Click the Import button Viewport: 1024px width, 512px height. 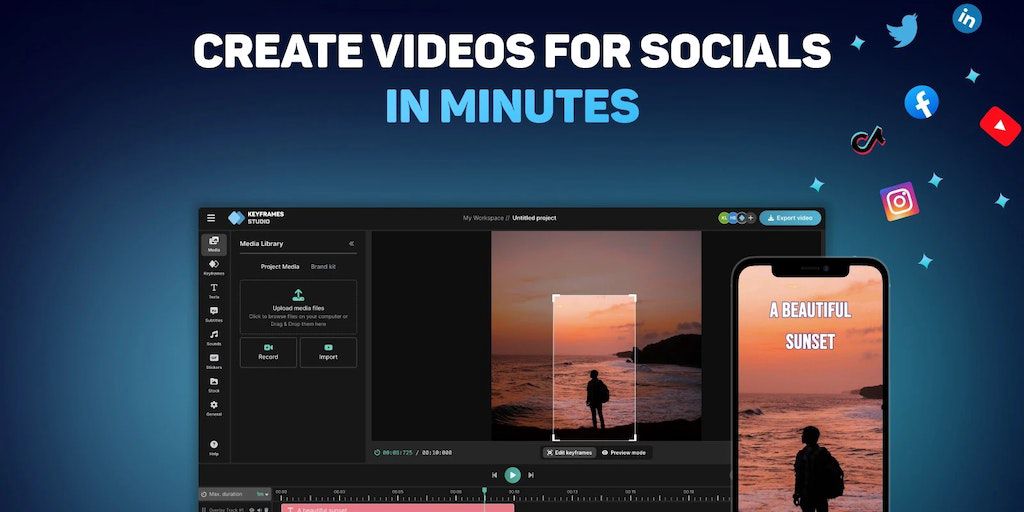tap(328, 352)
